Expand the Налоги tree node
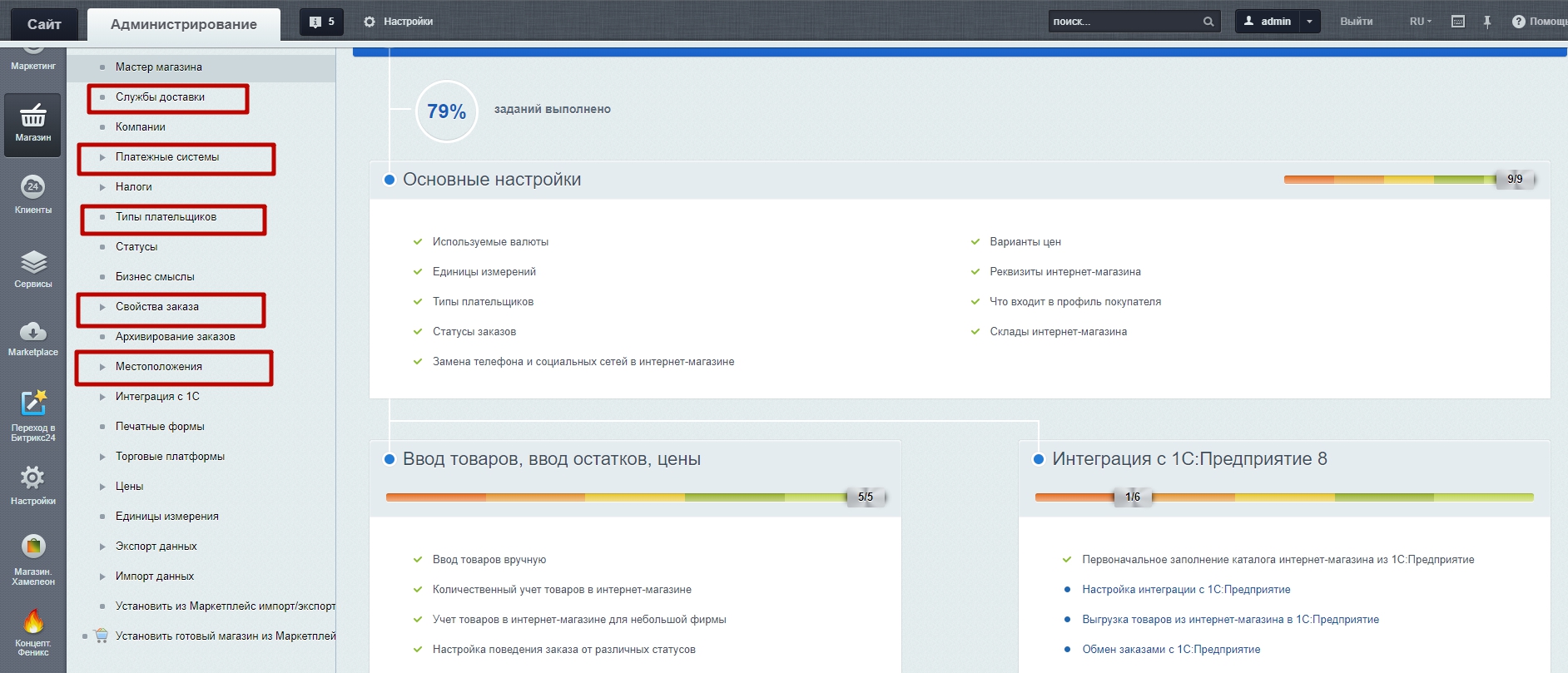The height and width of the screenshot is (673, 1568). tap(102, 187)
